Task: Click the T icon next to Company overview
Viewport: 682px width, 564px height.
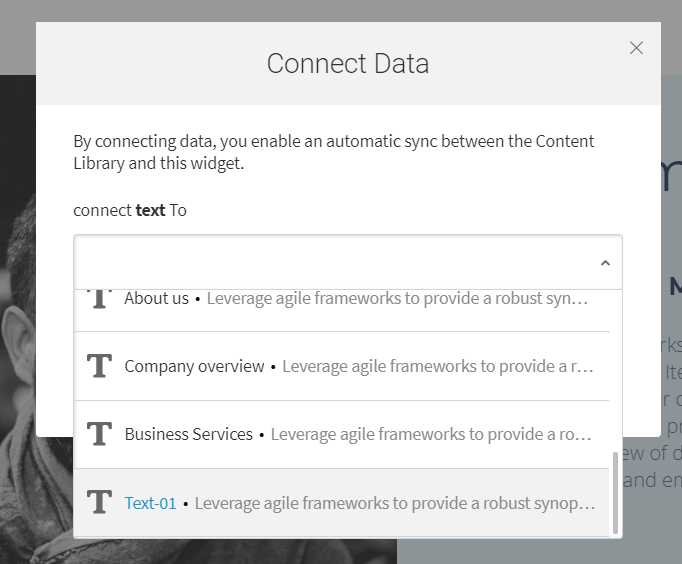Action: click(x=100, y=366)
